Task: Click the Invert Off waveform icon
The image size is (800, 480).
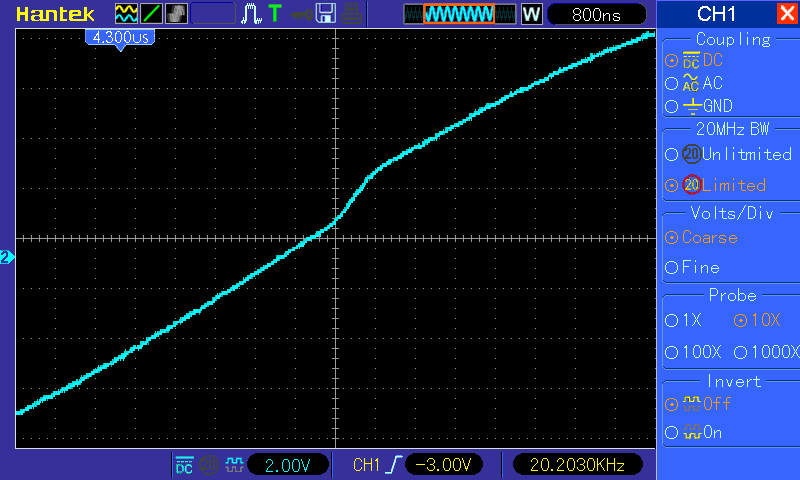Action: [x=692, y=403]
